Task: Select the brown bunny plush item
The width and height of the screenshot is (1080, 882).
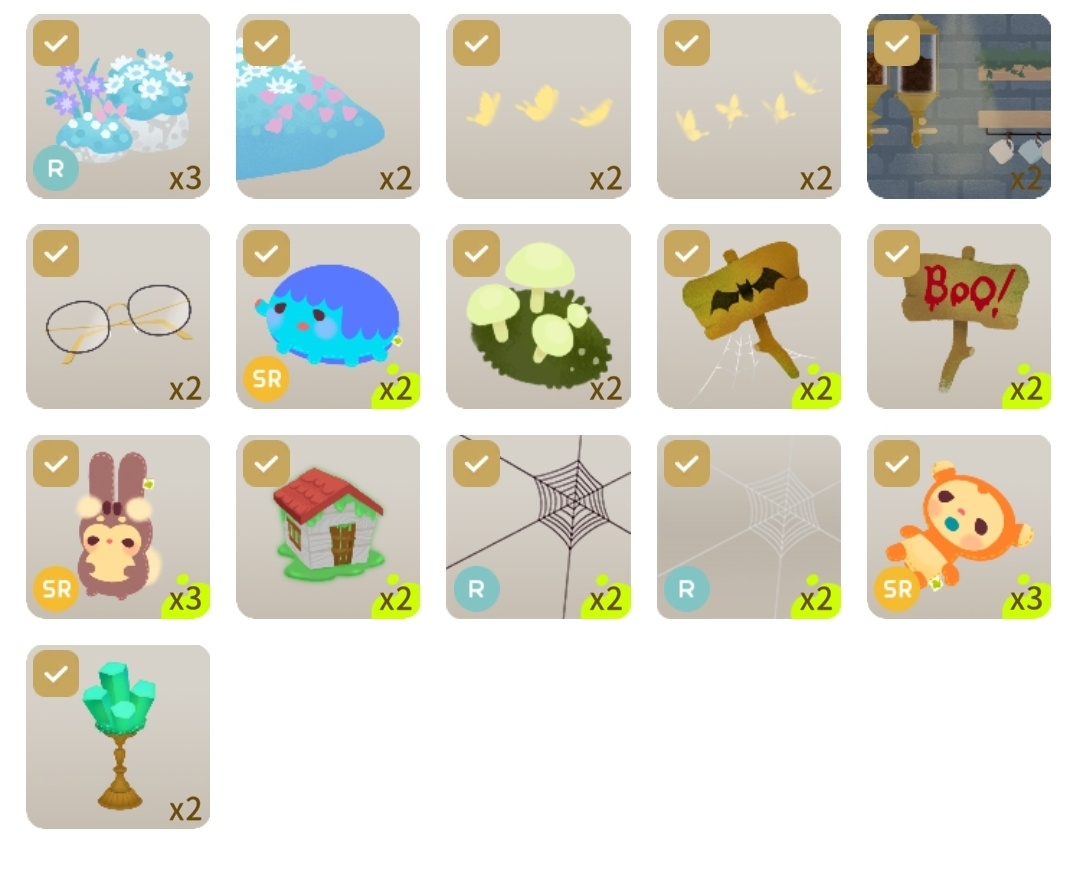Action: tap(118, 527)
